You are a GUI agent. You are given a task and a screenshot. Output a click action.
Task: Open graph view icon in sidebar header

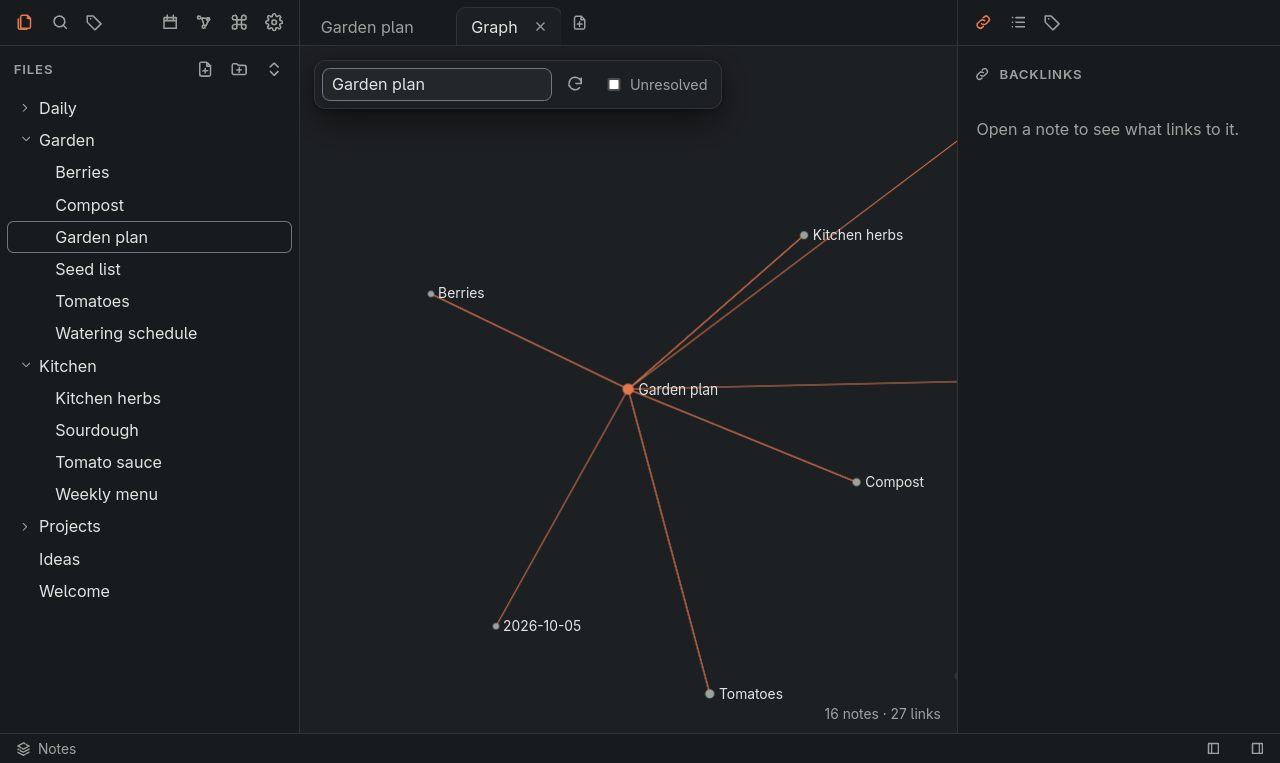pyautogui.click(x=204, y=22)
